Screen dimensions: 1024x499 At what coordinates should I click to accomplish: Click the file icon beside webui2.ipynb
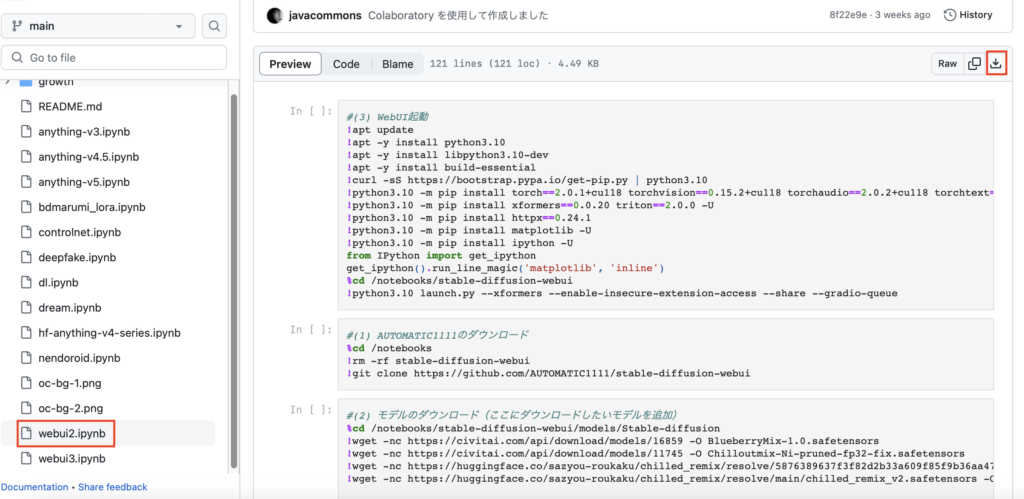pos(27,433)
